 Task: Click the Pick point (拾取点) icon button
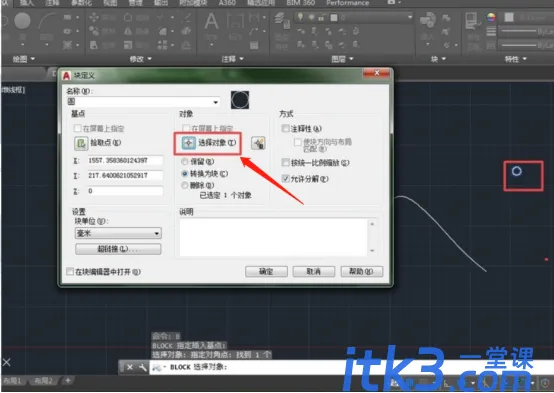(x=81, y=143)
